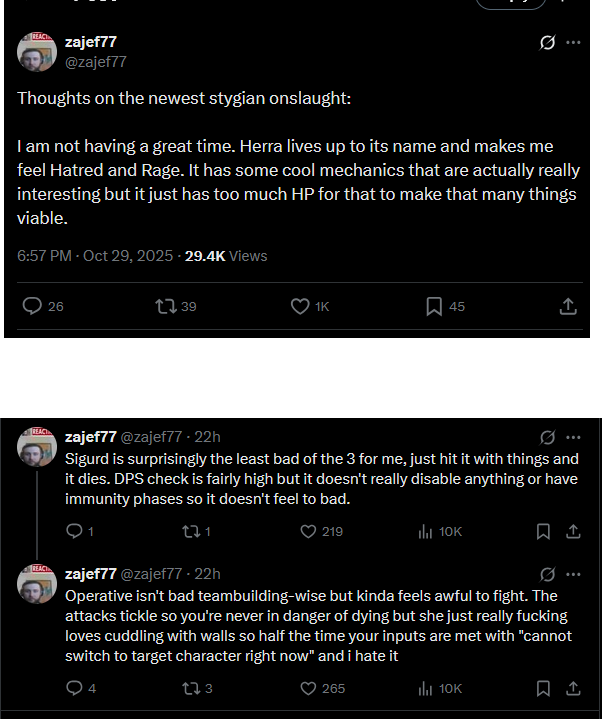The height and width of the screenshot is (719, 602).
Task: Open zajef77 avatar on the main post
Action: coord(37,51)
